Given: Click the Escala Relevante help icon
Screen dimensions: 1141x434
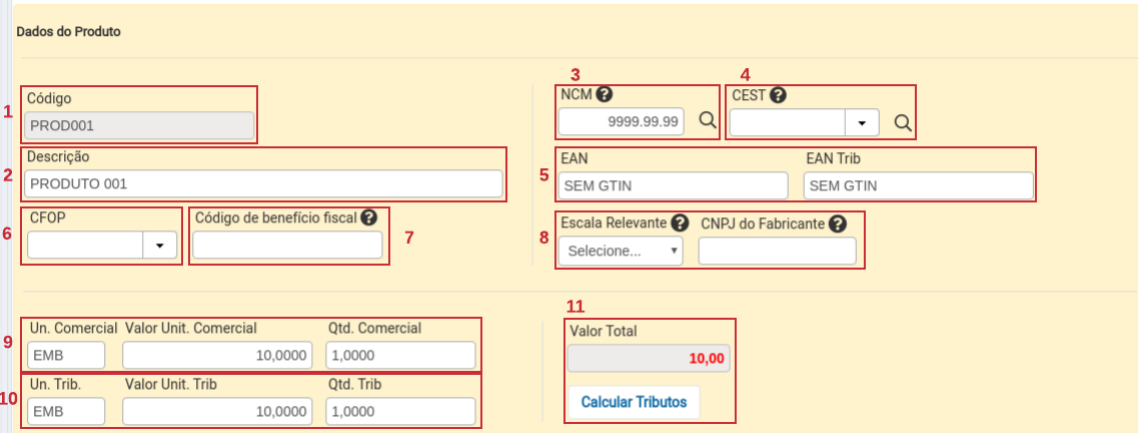Looking at the screenshot, I should point(680,223).
